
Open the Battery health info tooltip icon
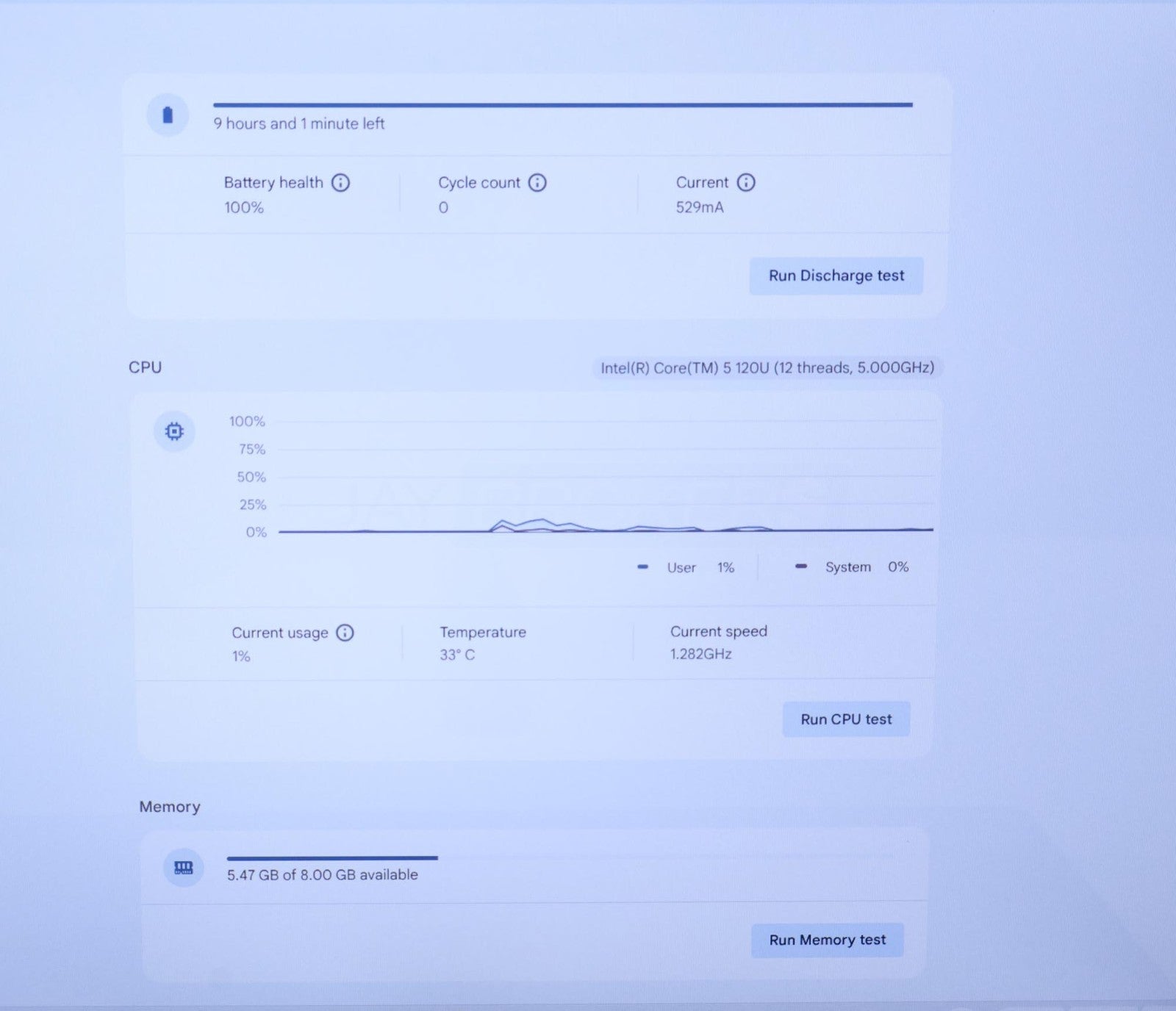[x=340, y=182]
